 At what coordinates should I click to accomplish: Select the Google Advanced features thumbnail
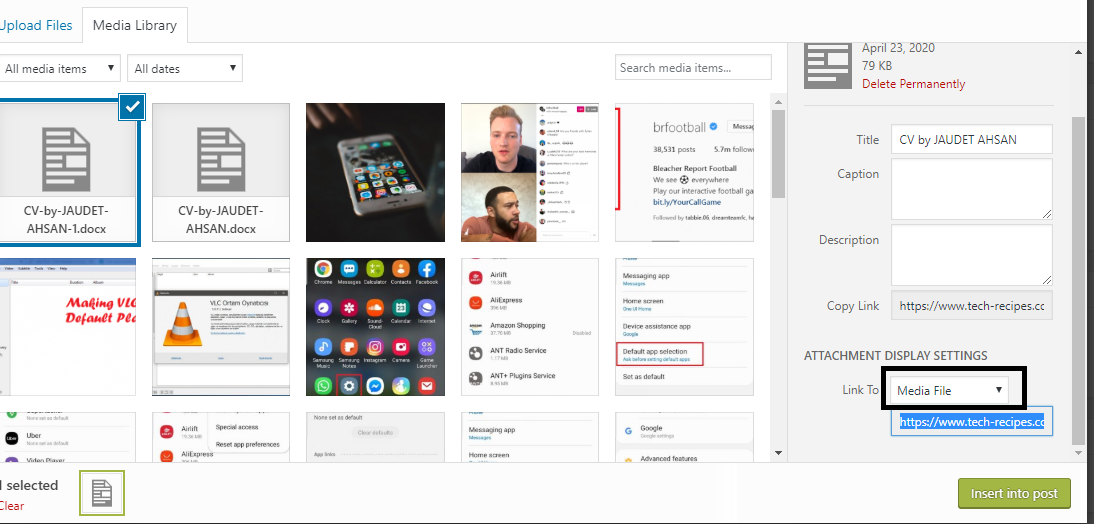(x=684, y=437)
